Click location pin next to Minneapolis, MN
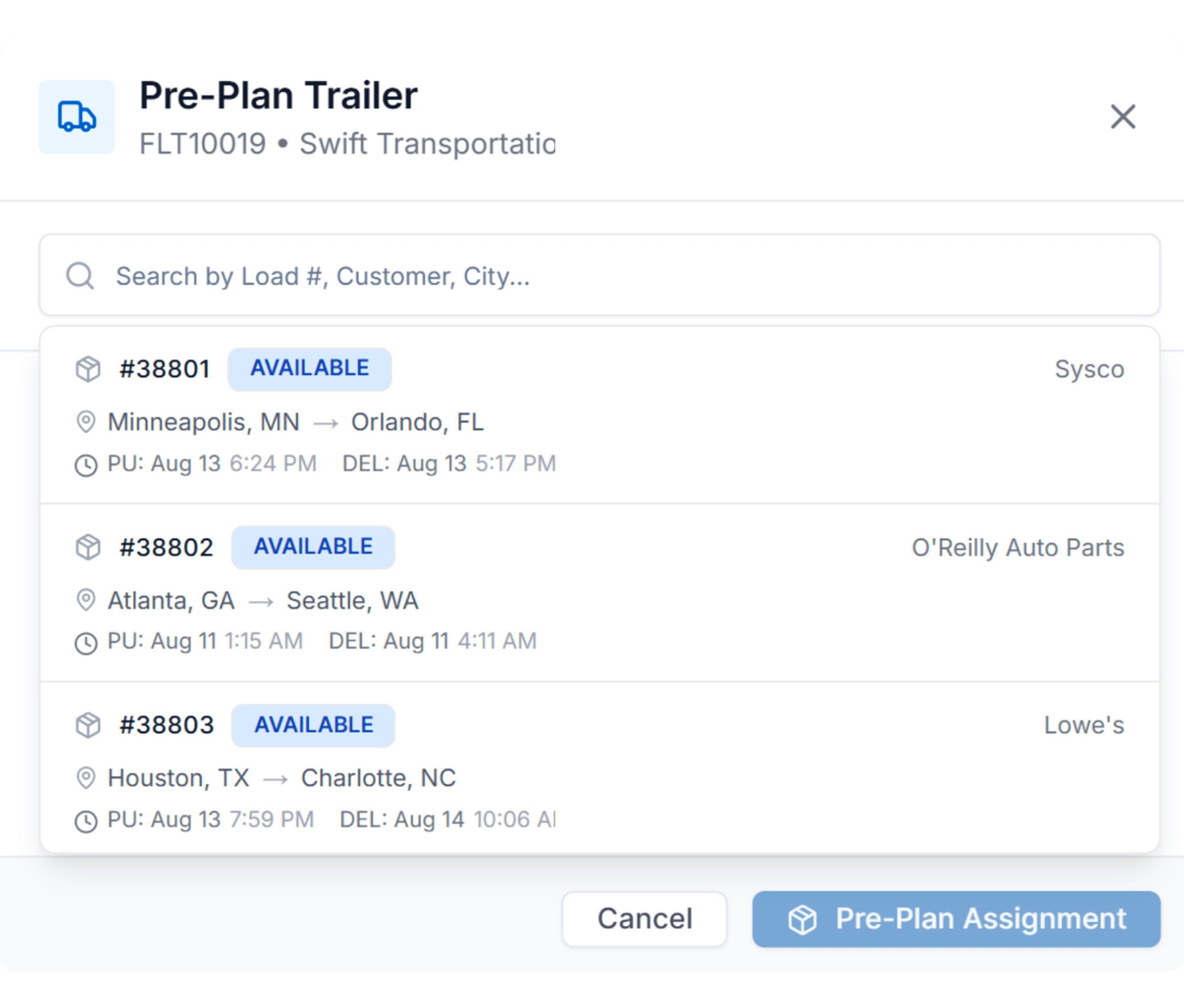Viewport: 1184px width, 1008px height. click(x=86, y=422)
